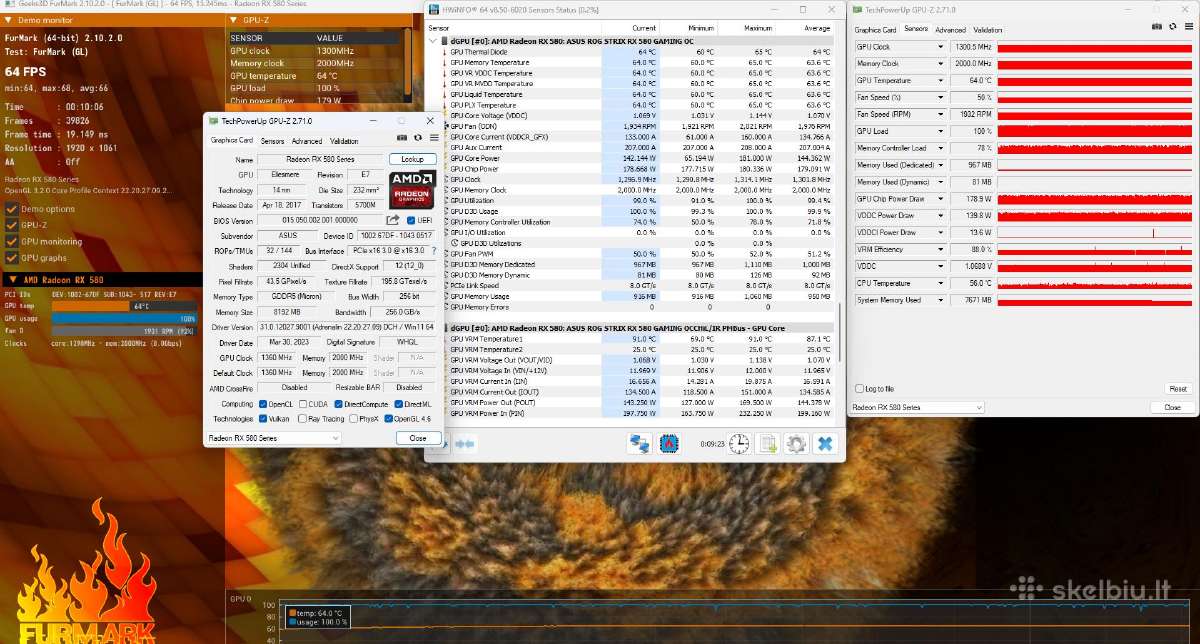Switch to Graphics Card tab in GPU-Z Sensors window
Viewport: 1200px width, 644px height.
click(876, 30)
